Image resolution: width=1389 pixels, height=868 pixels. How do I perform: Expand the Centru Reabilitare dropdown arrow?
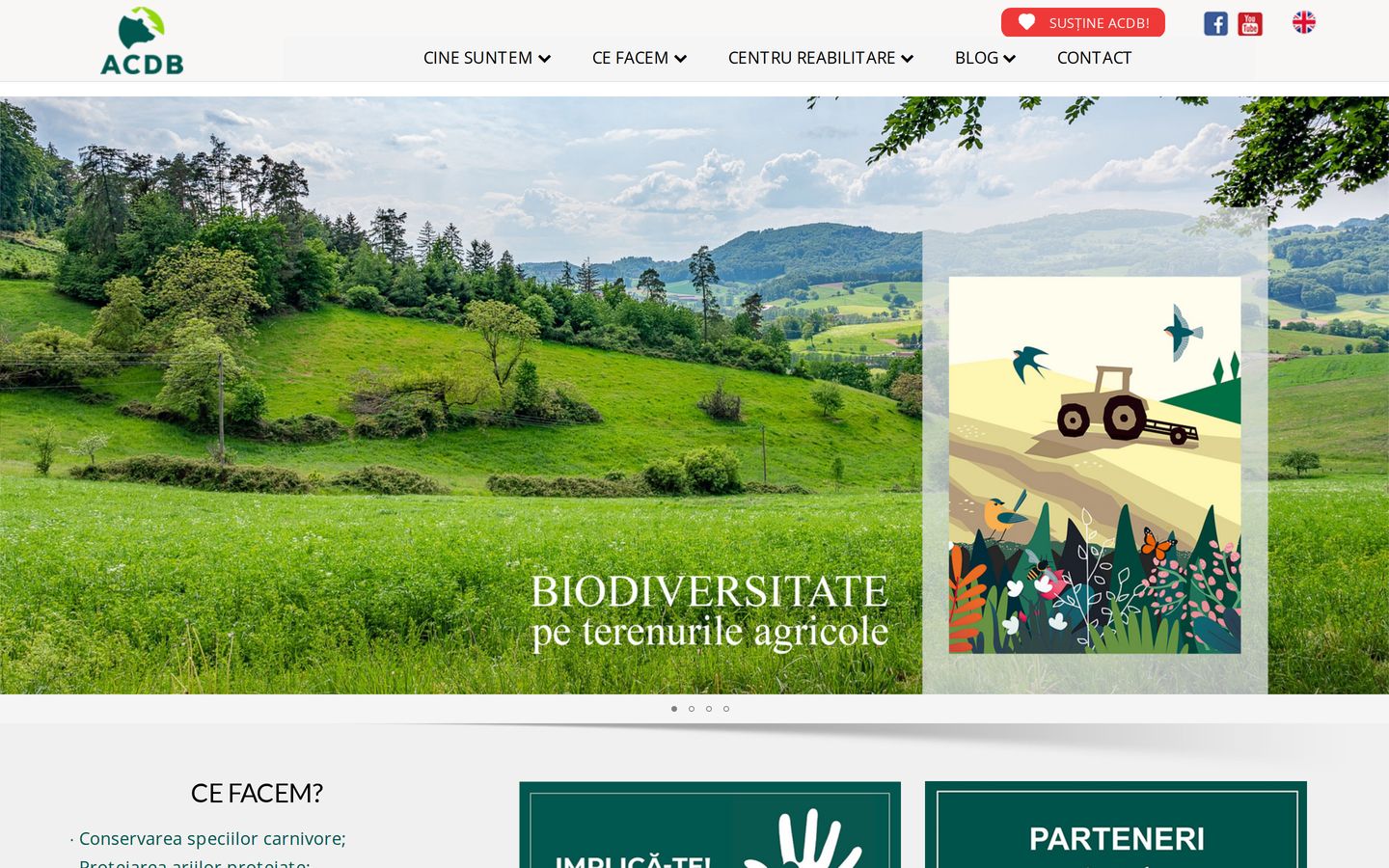(908, 59)
